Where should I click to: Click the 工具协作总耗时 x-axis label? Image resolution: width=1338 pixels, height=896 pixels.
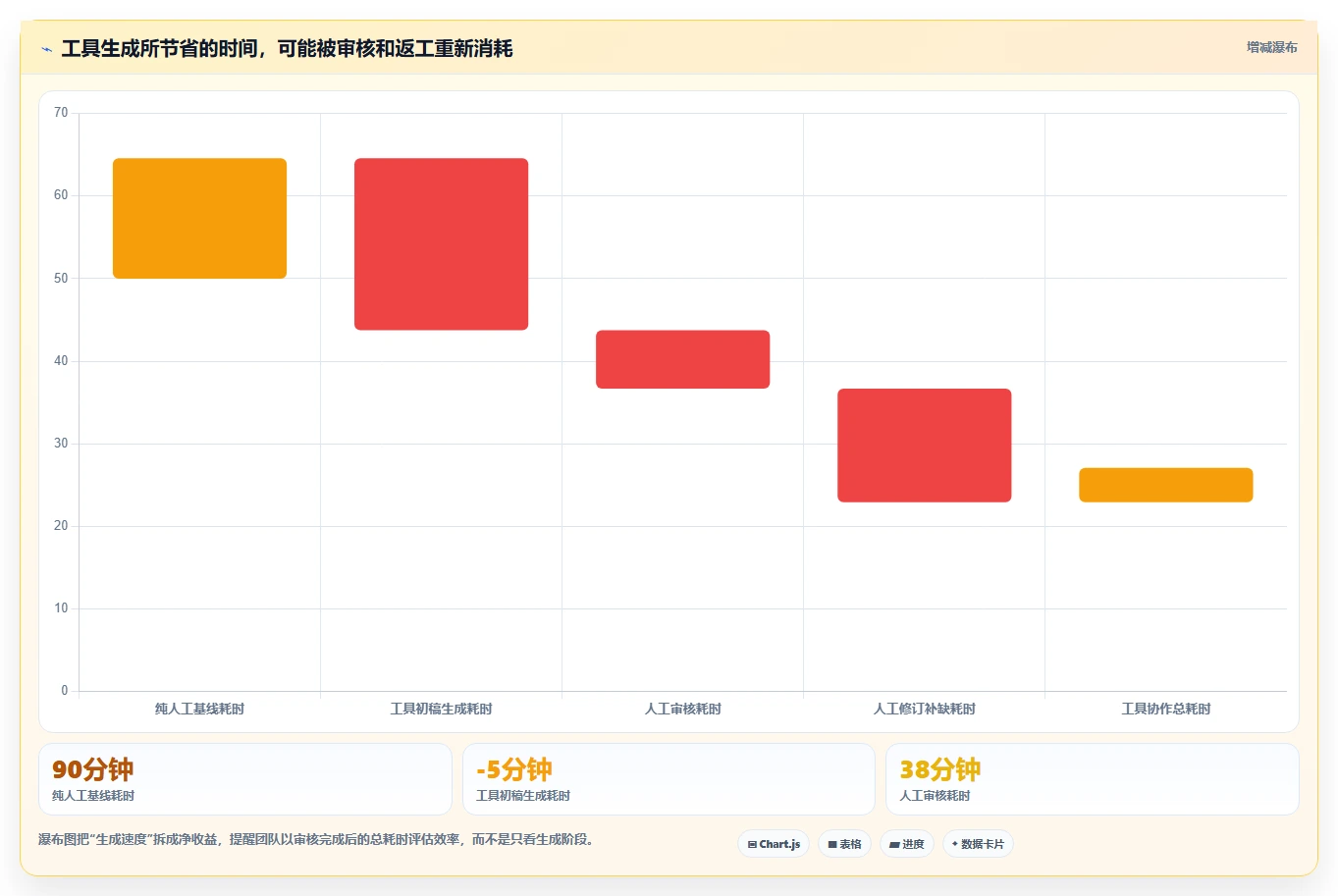pyautogui.click(x=1165, y=709)
